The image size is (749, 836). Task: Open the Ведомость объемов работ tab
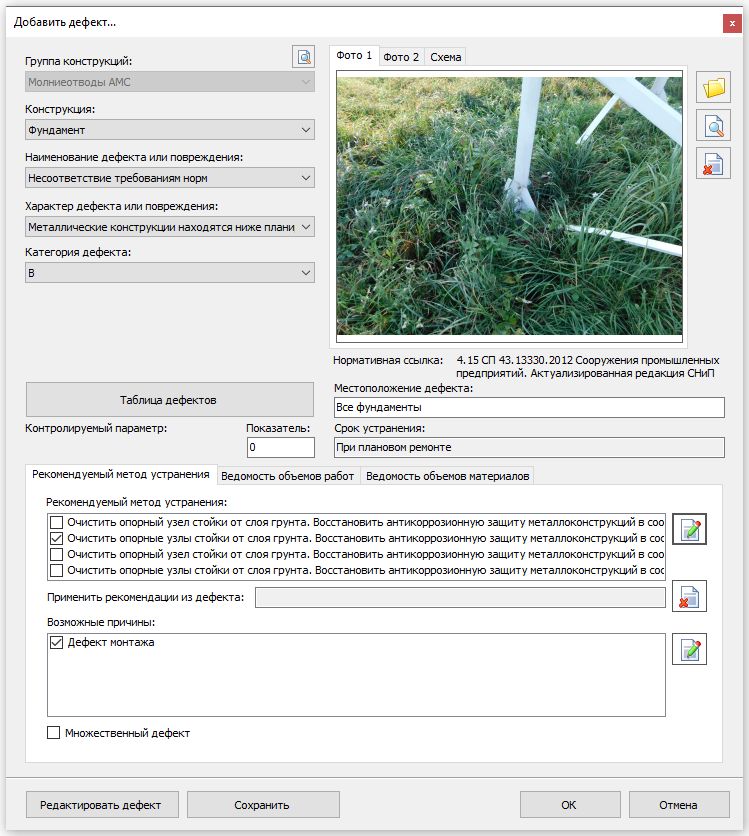(288, 476)
